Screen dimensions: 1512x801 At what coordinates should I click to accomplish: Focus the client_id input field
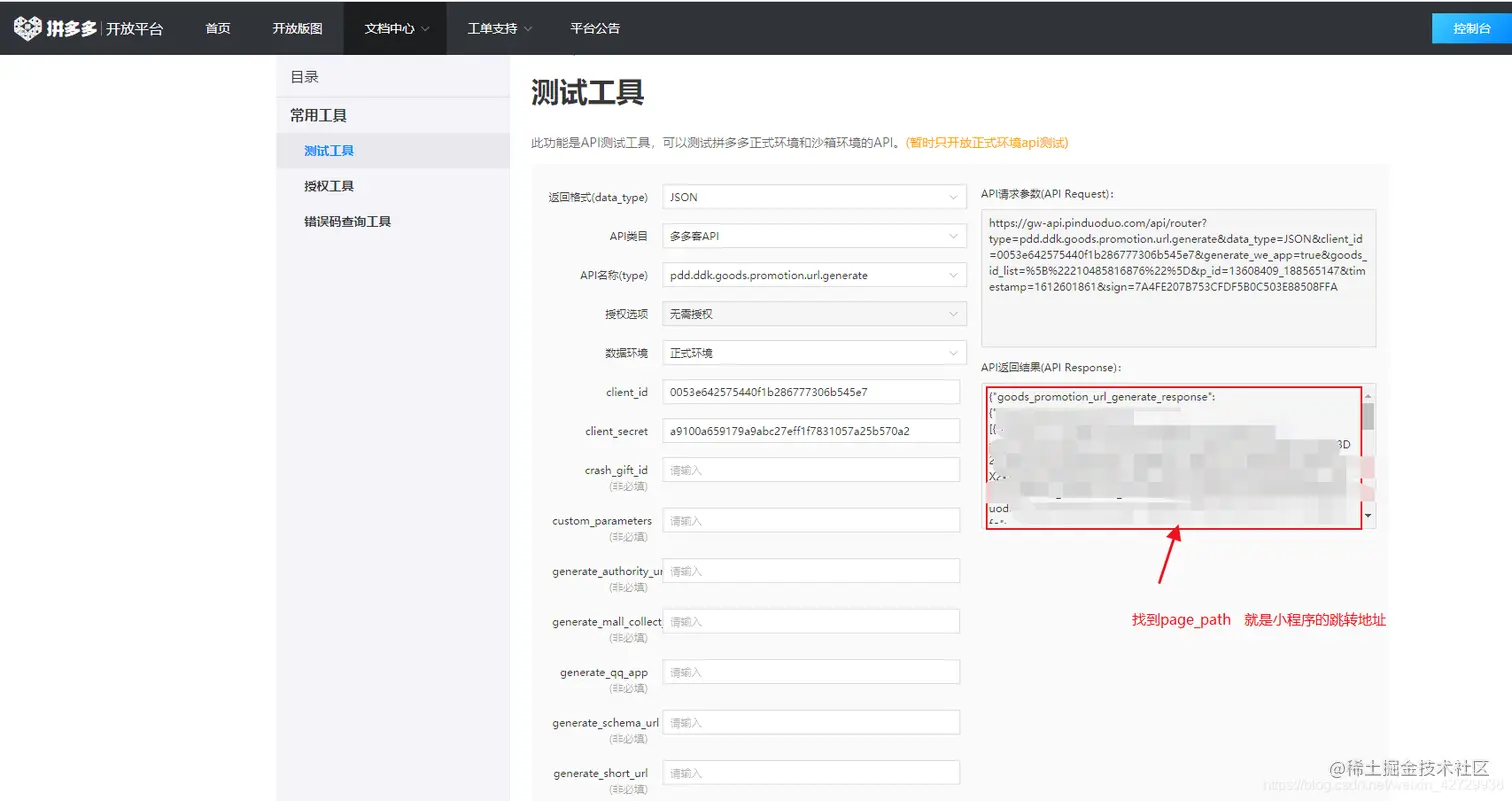tap(811, 392)
